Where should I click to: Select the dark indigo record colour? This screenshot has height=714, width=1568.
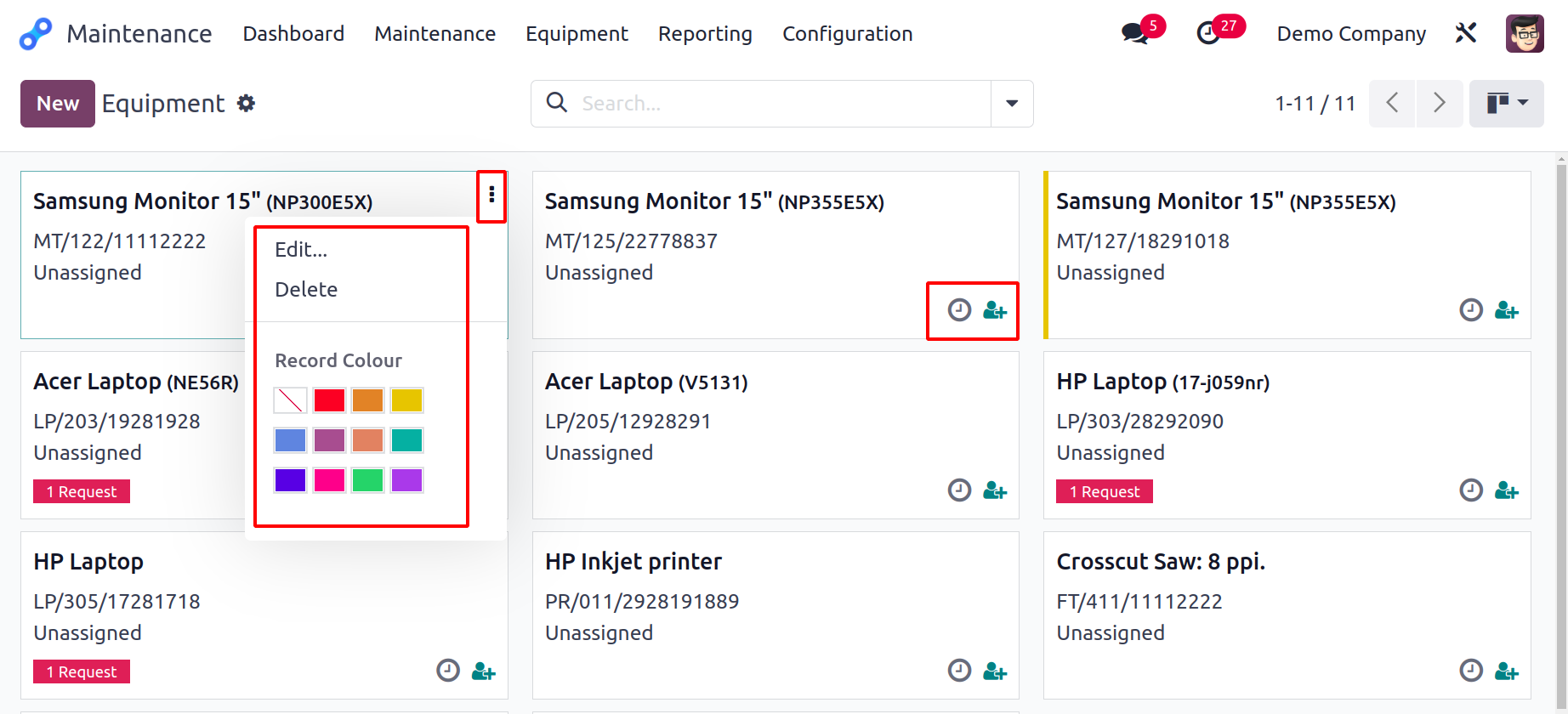[290, 480]
